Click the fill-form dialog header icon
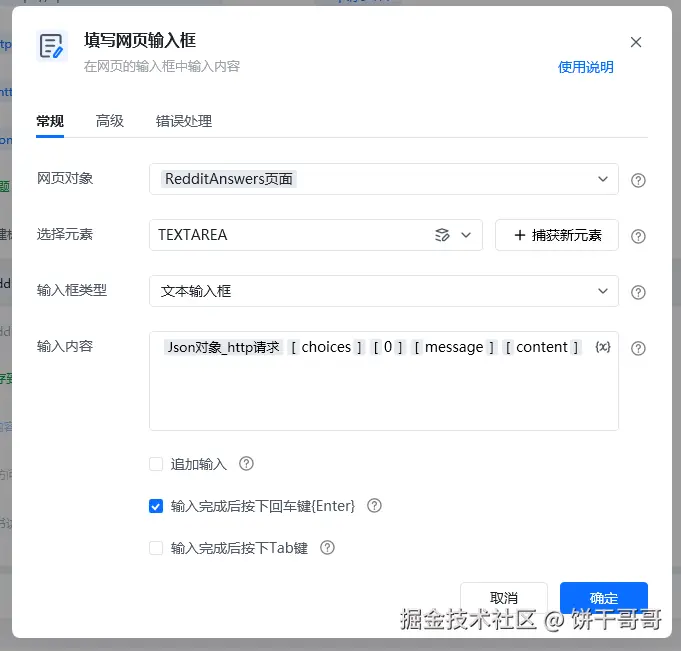This screenshot has height=651, width=681. click(52, 46)
